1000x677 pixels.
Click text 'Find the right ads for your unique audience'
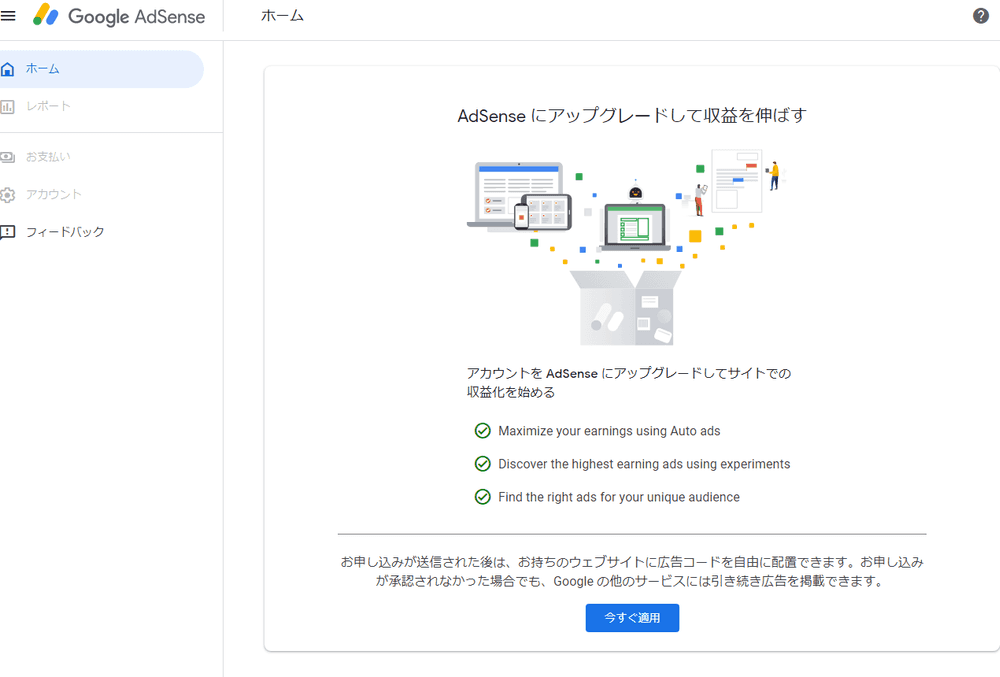pos(619,497)
